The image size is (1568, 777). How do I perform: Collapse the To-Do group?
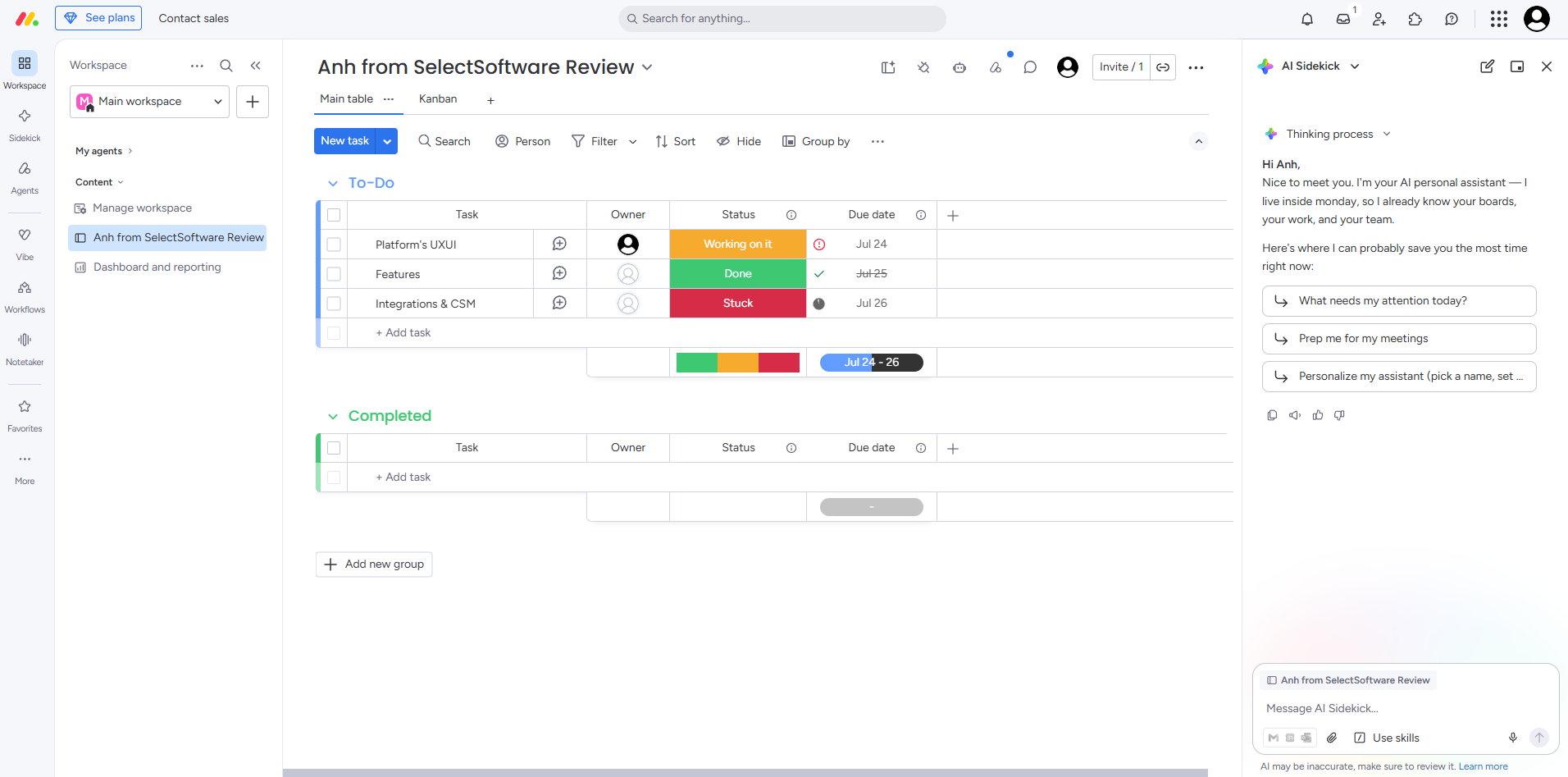(x=333, y=184)
